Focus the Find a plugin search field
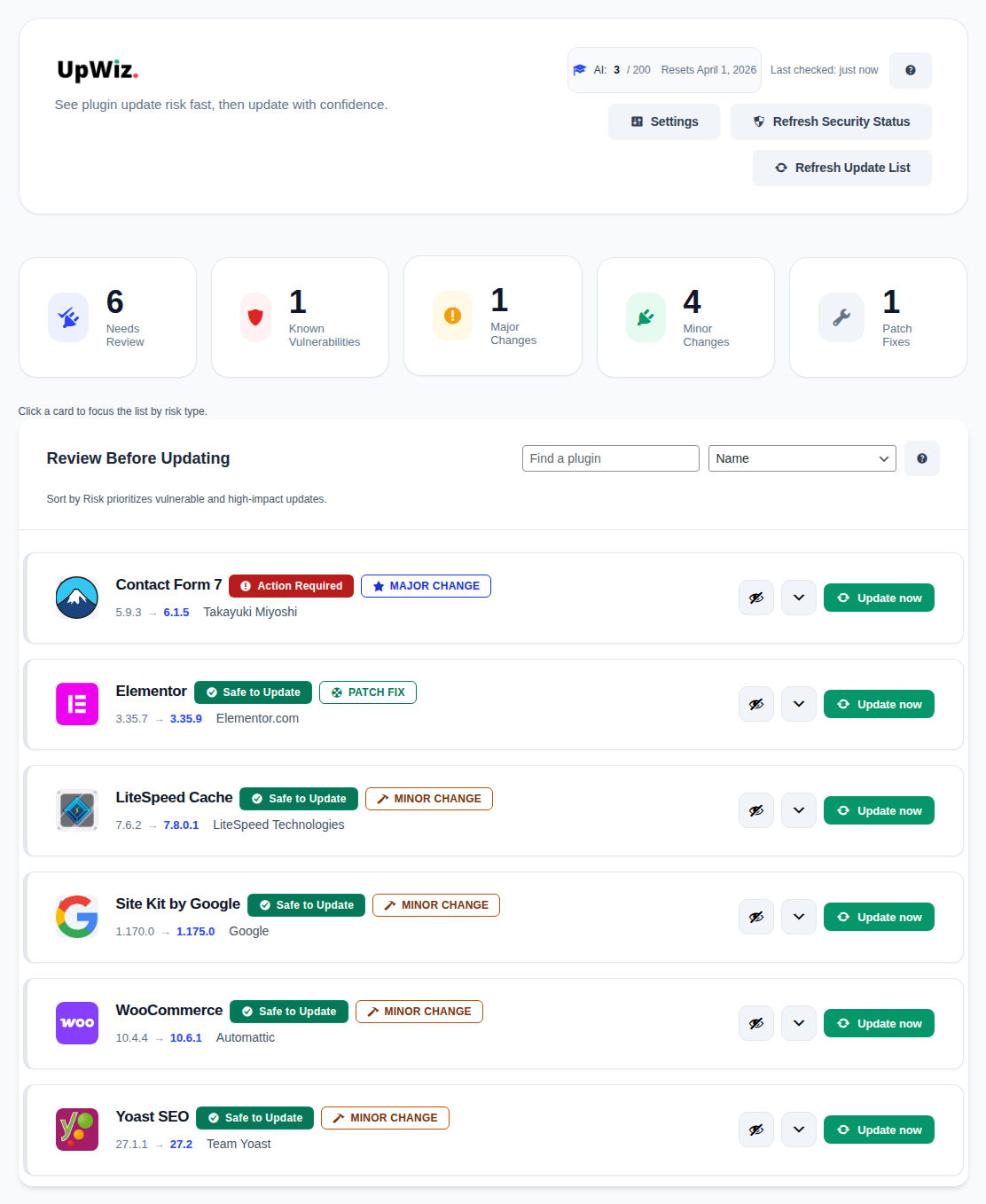The height and width of the screenshot is (1204, 986). tap(611, 458)
